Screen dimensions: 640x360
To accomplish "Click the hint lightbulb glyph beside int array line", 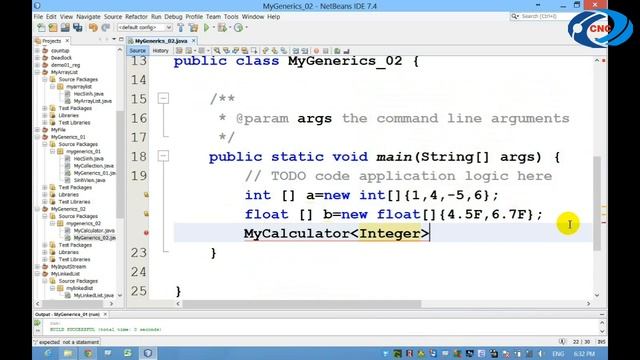I will click(x=146, y=195).
